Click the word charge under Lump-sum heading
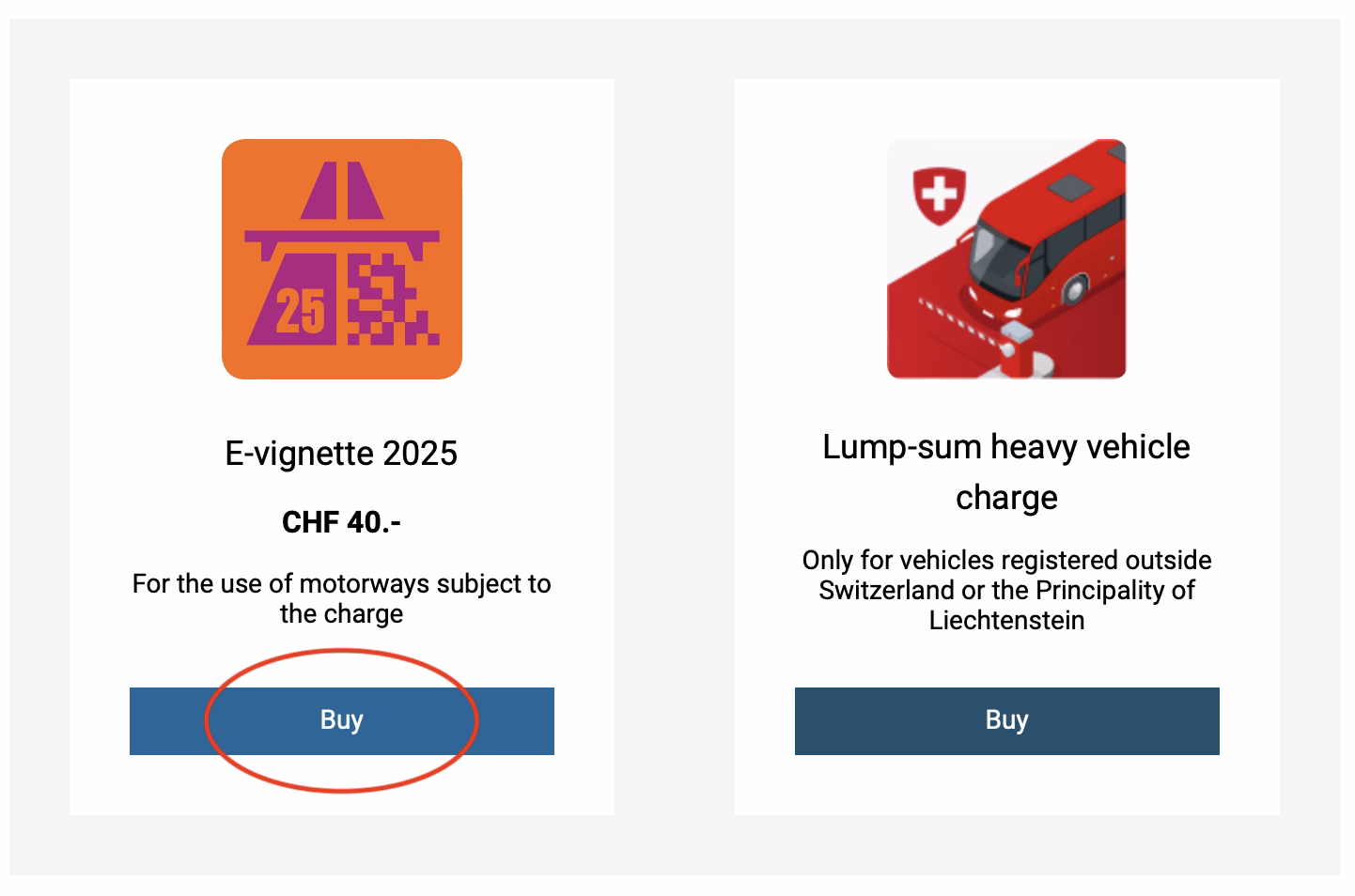The width and height of the screenshot is (1355, 896). (1006, 498)
